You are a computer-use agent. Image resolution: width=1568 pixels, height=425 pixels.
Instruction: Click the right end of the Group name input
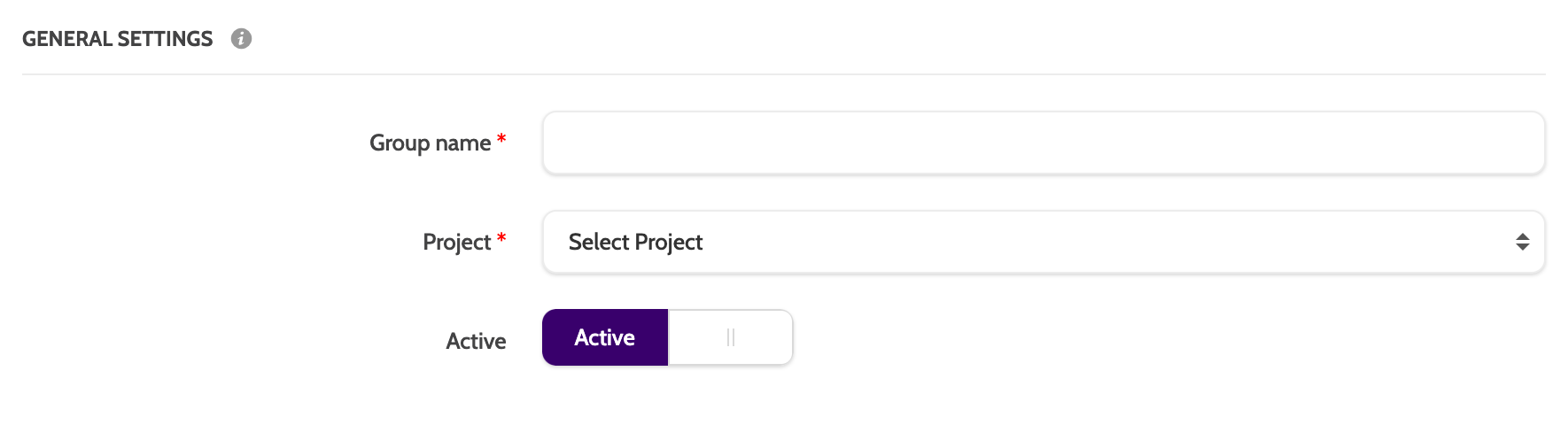tap(1528, 143)
